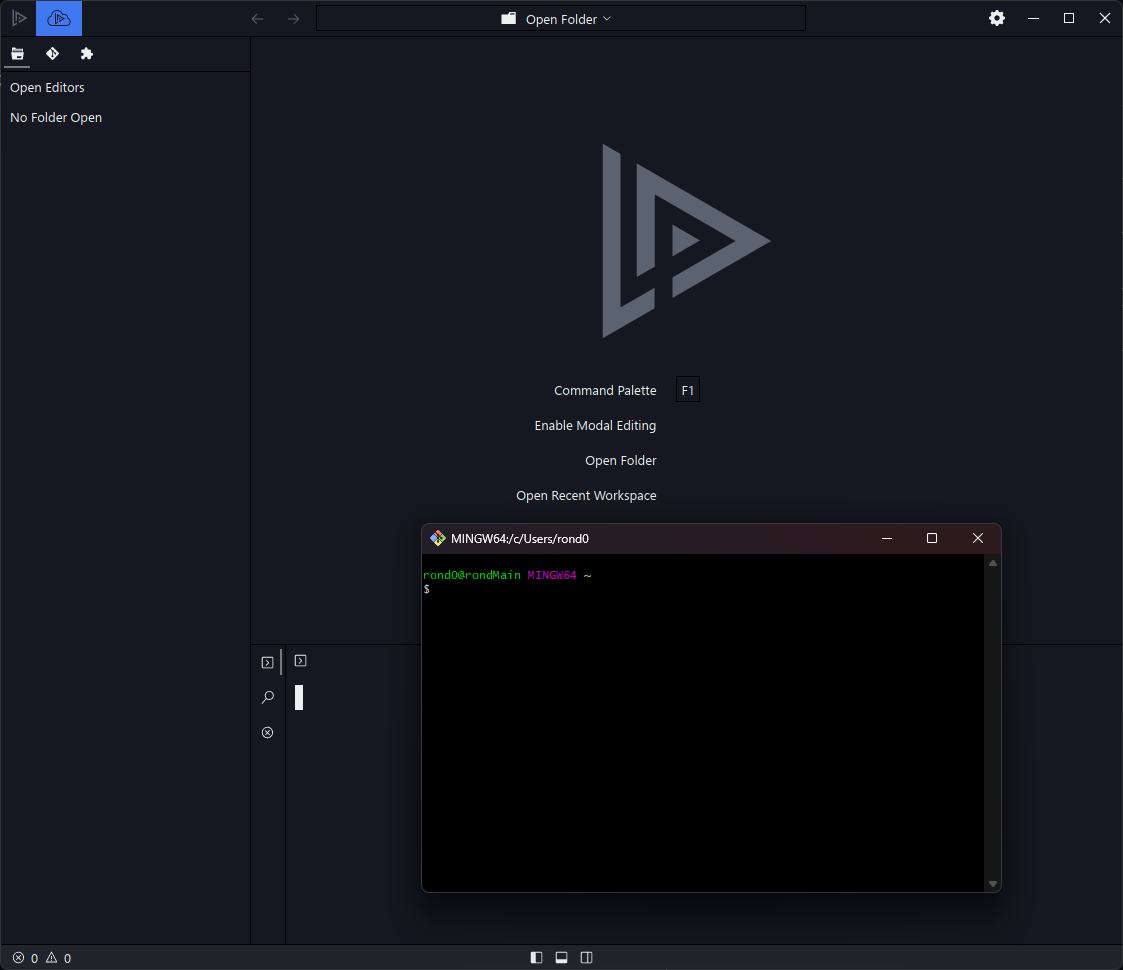The height and width of the screenshot is (970, 1123).
Task: Click the blue remote connection icon
Action: [x=58, y=18]
